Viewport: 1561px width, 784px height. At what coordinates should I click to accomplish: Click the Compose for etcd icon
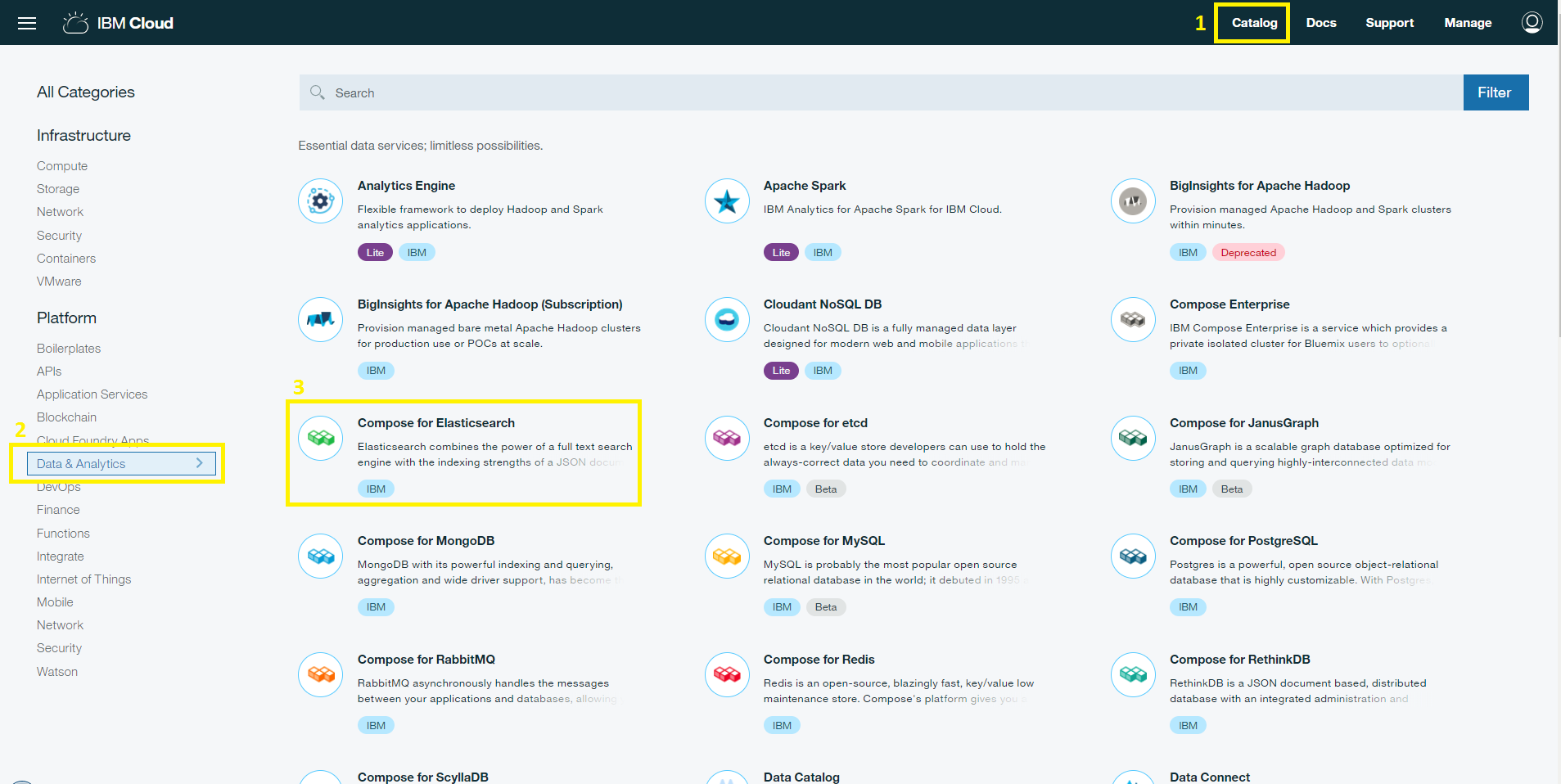pyautogui.click(x=727, y=439)
